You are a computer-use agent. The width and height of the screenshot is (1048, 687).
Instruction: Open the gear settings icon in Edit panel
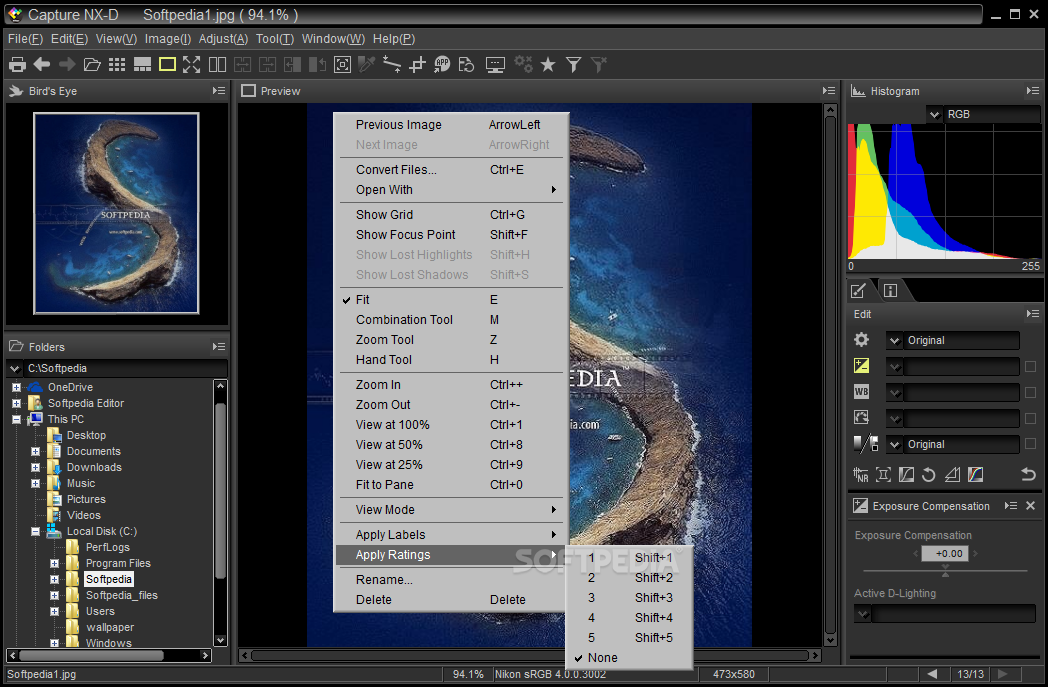[x=862, y=339]
